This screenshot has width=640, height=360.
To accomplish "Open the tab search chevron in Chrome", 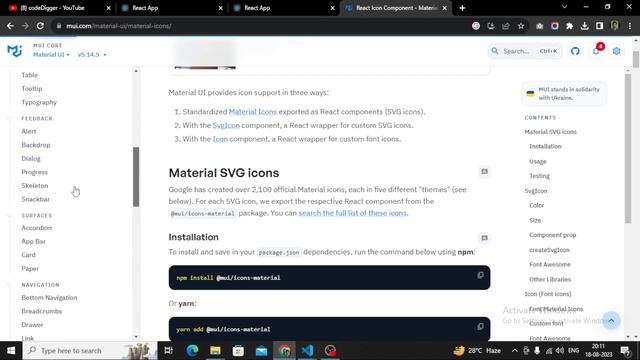I will click(564, 7).
